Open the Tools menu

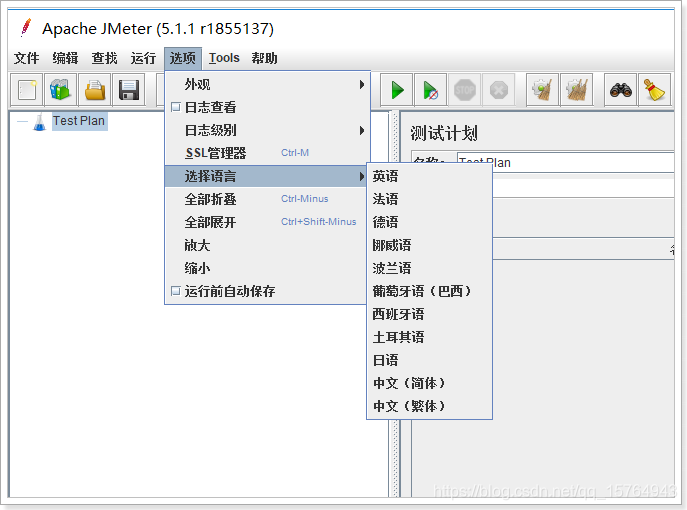[x=224, y=58]
